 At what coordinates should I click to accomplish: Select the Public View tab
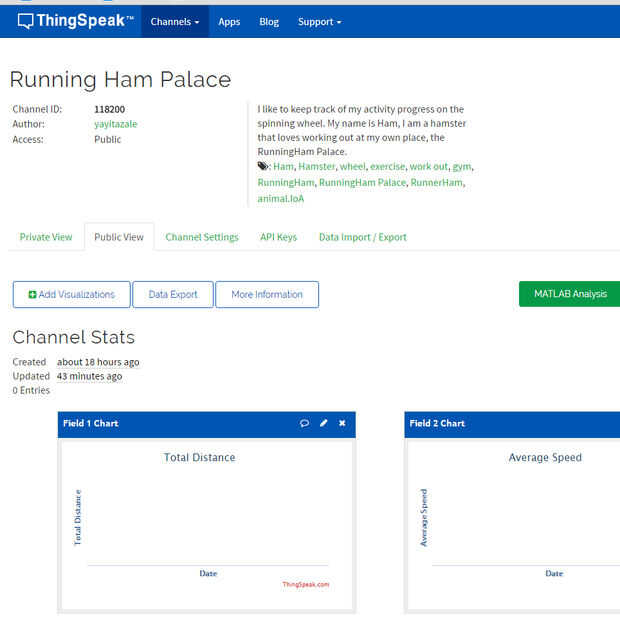tap(119, 237)
